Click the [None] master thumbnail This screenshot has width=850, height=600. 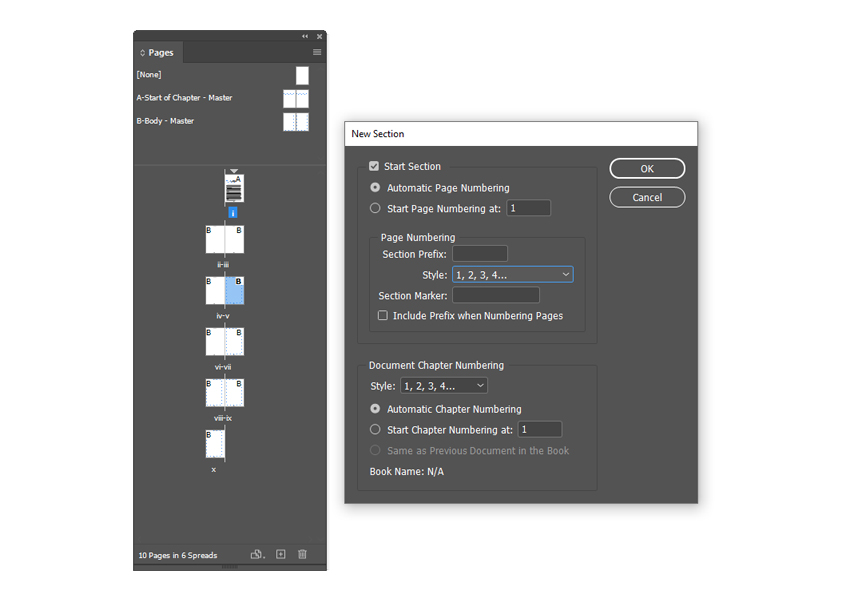pos(302,75)
